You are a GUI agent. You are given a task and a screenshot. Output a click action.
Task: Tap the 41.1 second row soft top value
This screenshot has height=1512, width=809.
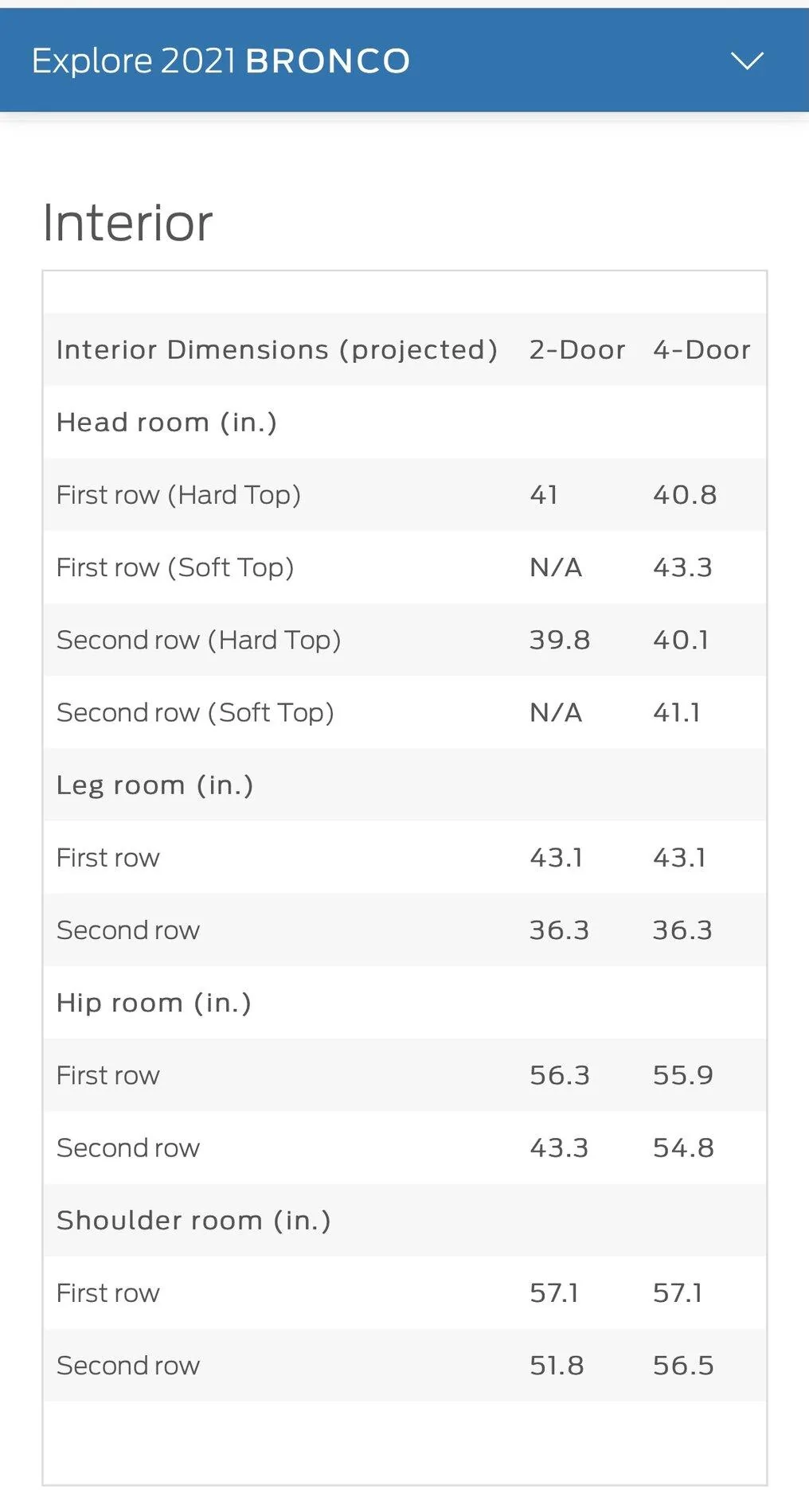coord(677,712)
